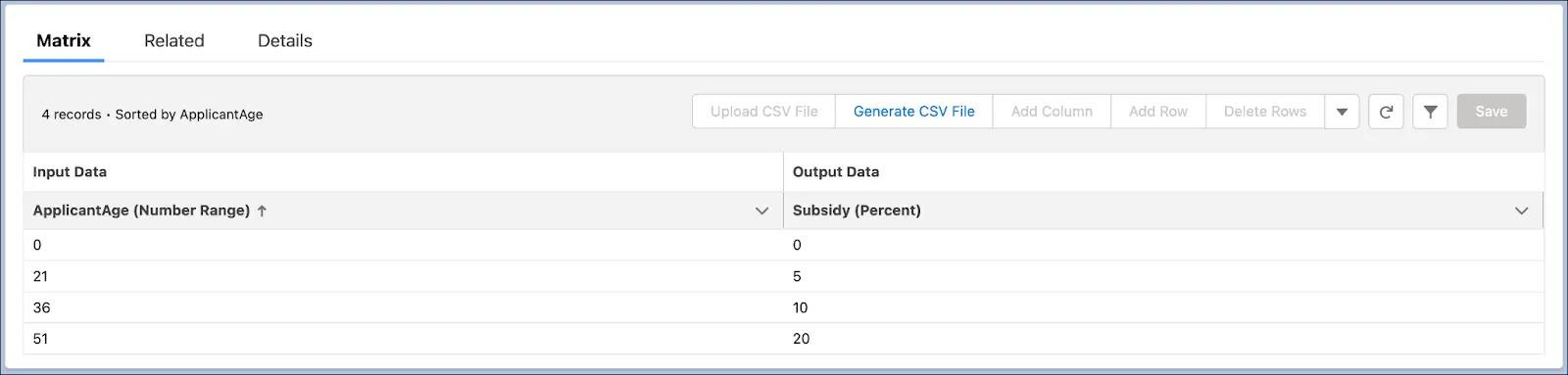Screen dimensions: 1568x375
Task: Click the Delete Rows button
Action: pyautogui.click(x=1265, y=112)
